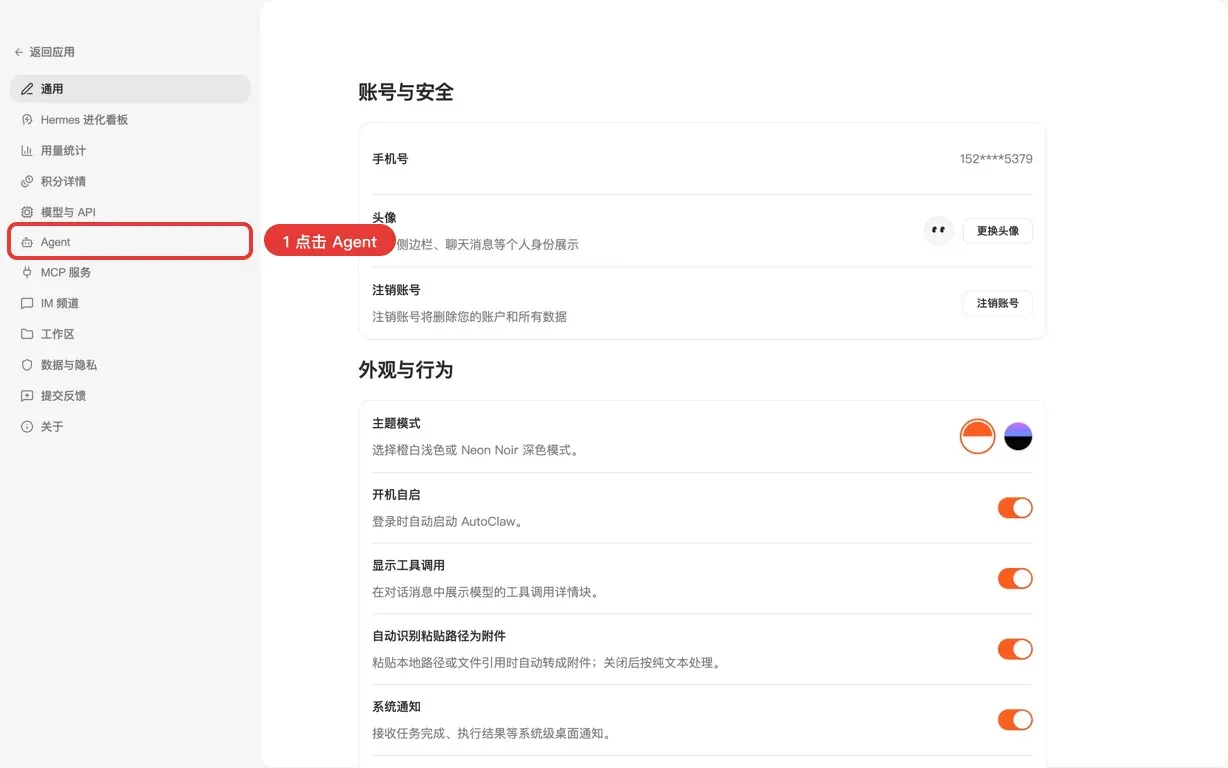Open 工作区 settings
The height and width of the screenshot is (768, 1228).
point(130,334)
